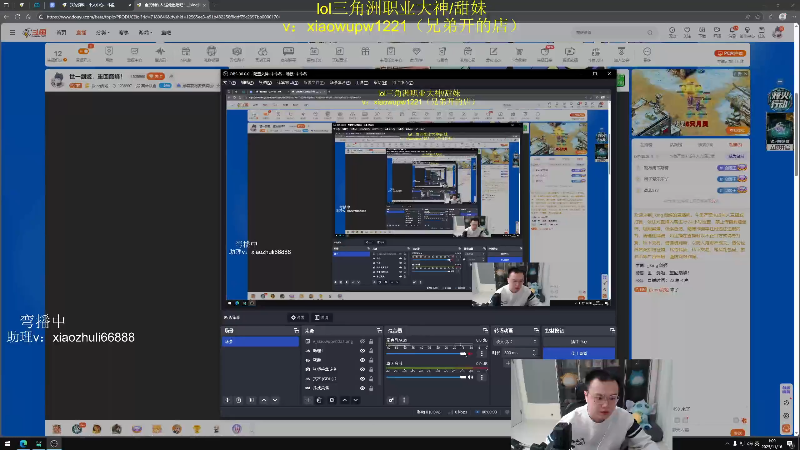This screenshot has height=450, width=800.
Task: Open scene filters button in Scenes dock
Action: click(x=252, y=400)
